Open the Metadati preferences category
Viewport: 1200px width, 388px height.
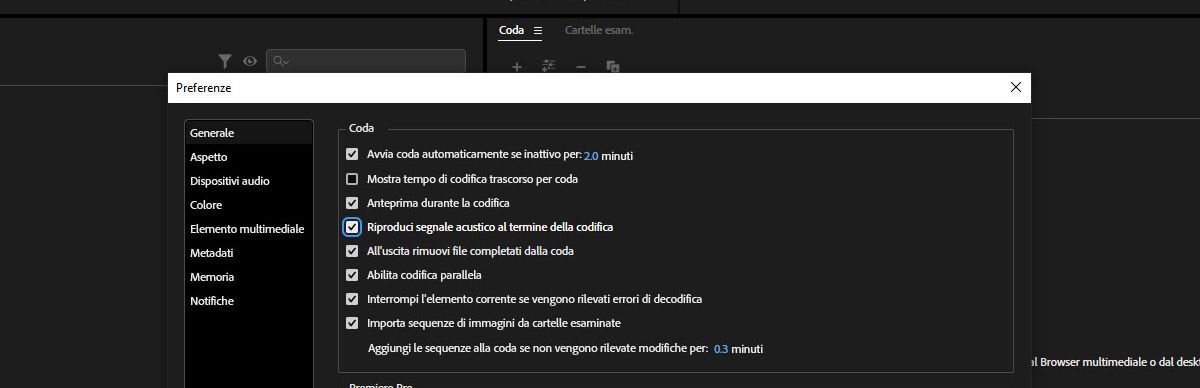pos(249,253)
